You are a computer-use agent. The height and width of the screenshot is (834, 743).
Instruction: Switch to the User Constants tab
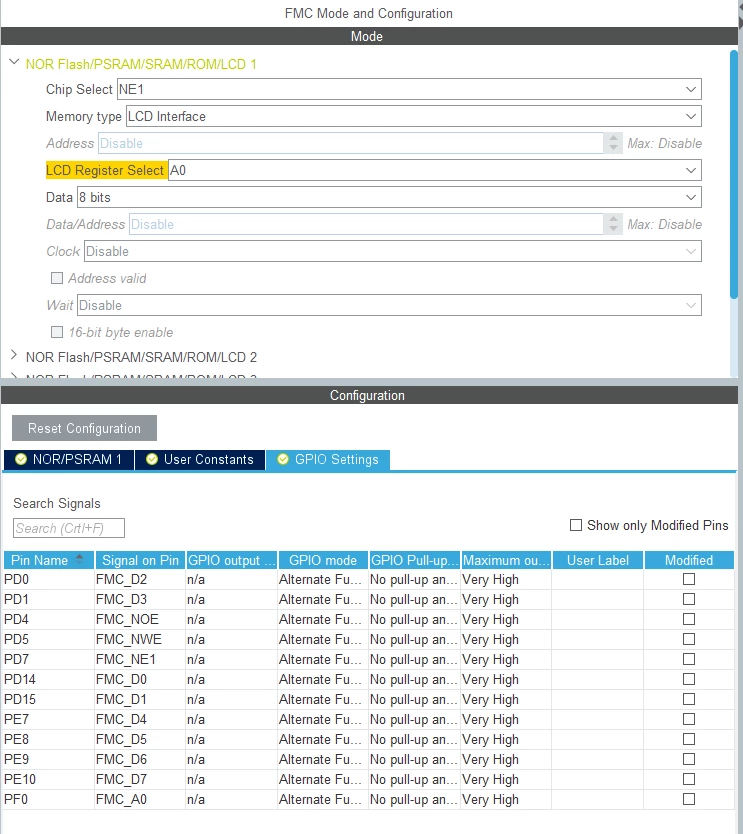pos(200,460)
